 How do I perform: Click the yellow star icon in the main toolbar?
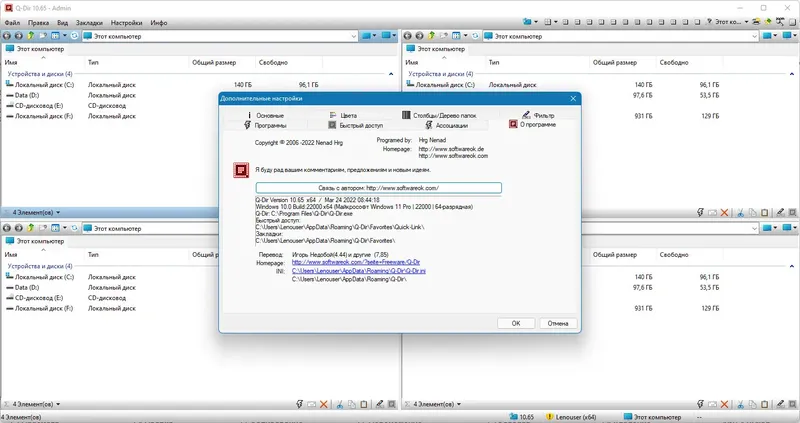[768, 22]
